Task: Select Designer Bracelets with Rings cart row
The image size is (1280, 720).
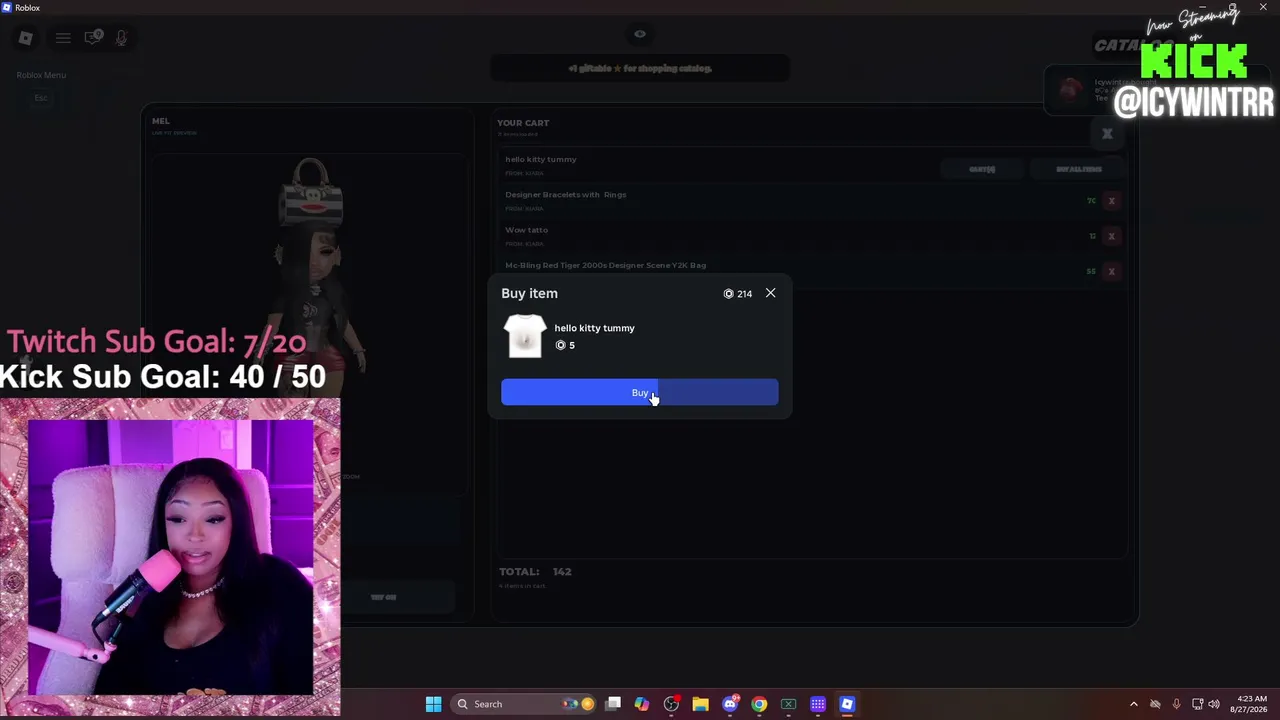Action: click(812, 200)
